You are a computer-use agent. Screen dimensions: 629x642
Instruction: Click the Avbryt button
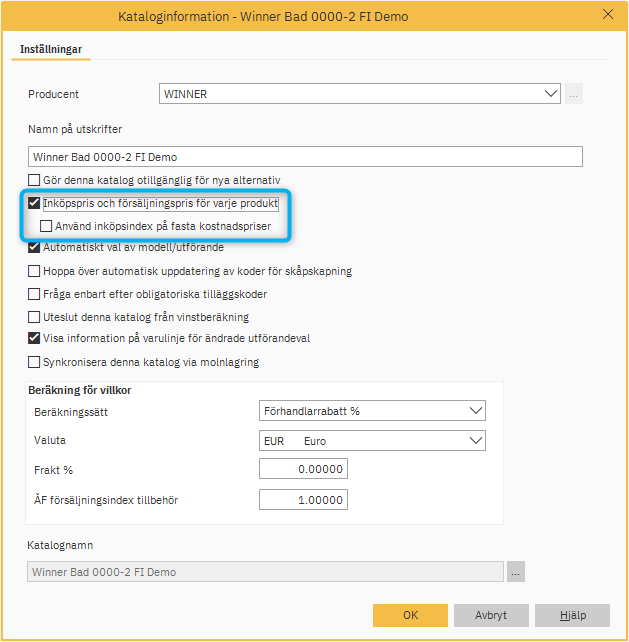coord(491,615)
